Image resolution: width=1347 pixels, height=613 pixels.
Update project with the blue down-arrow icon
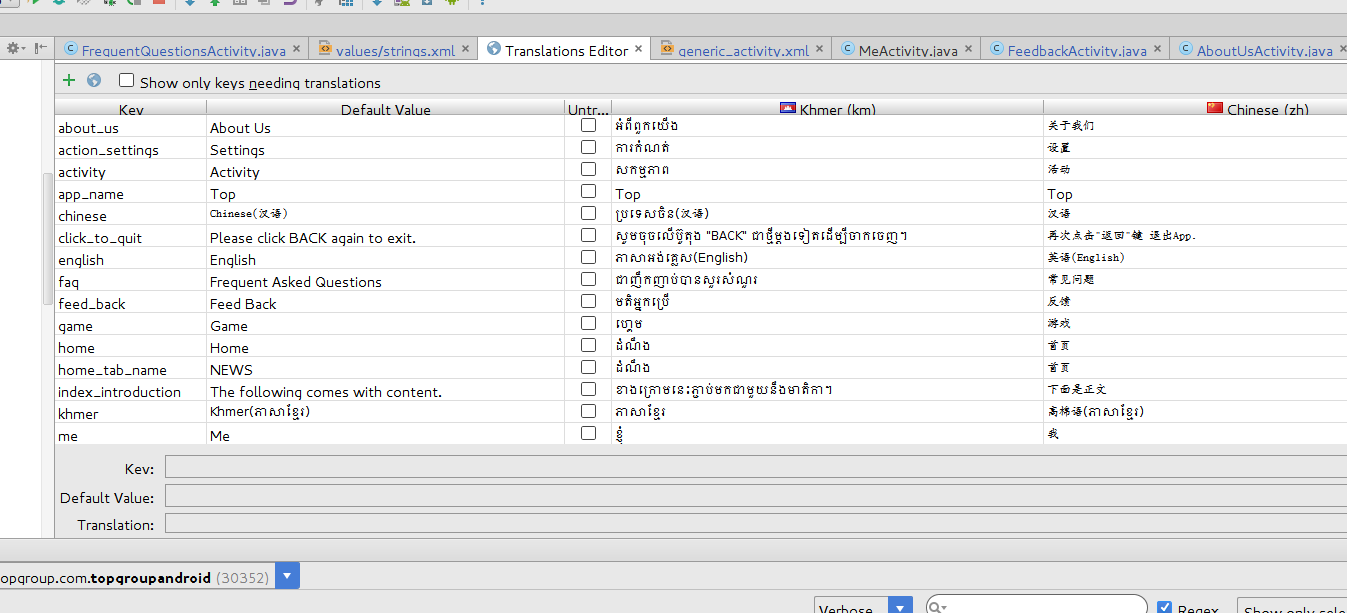(190, 6)
